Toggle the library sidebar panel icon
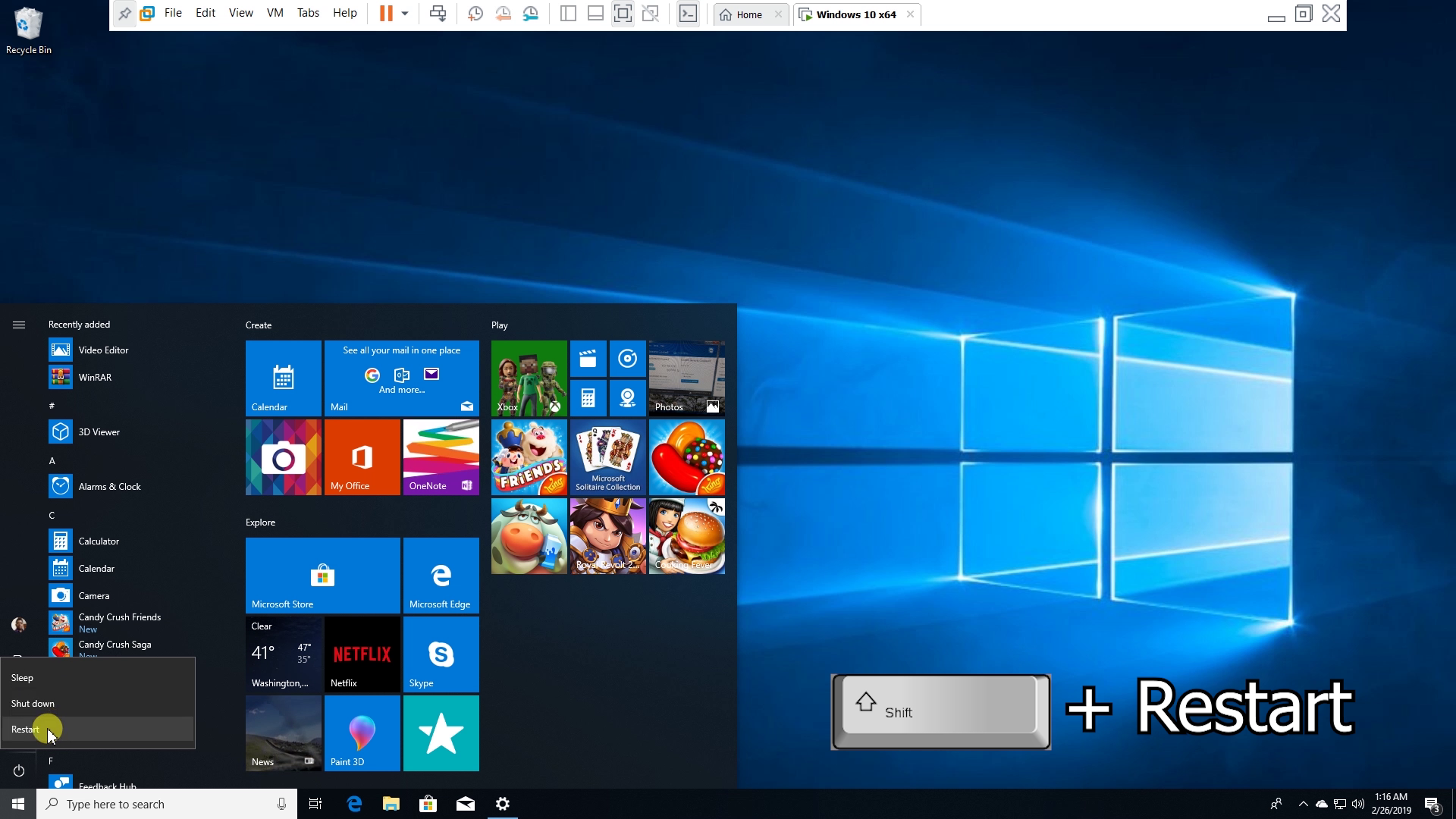 coord(568,13)
